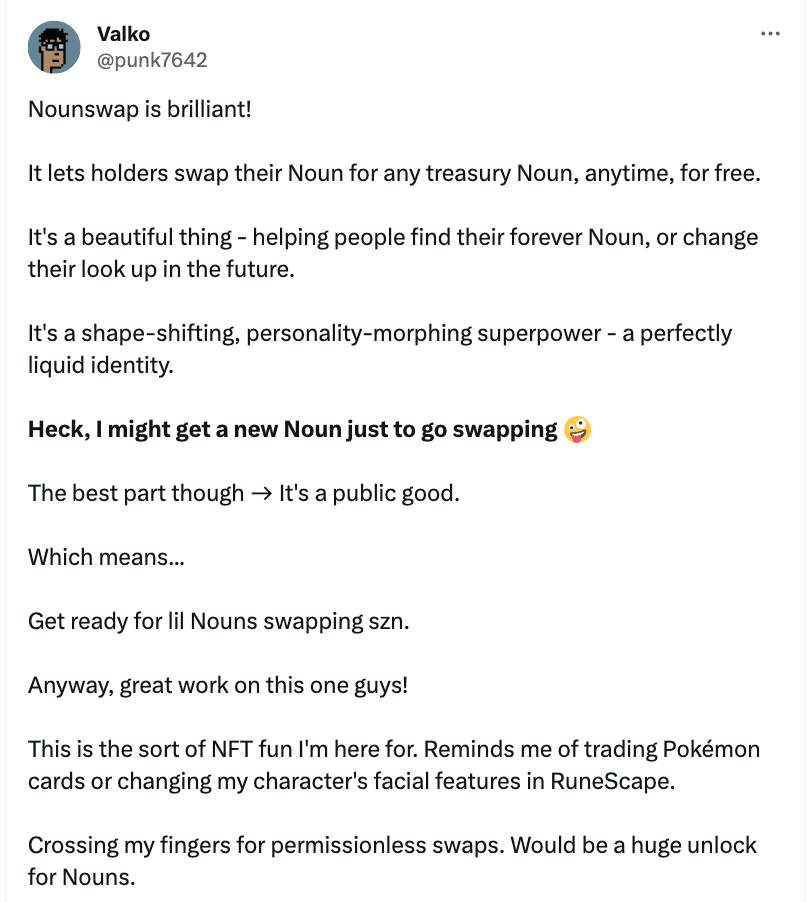Open the tweet's three-dot more options menu
This screenshot has width=810, height=902.
click(770, 34)
